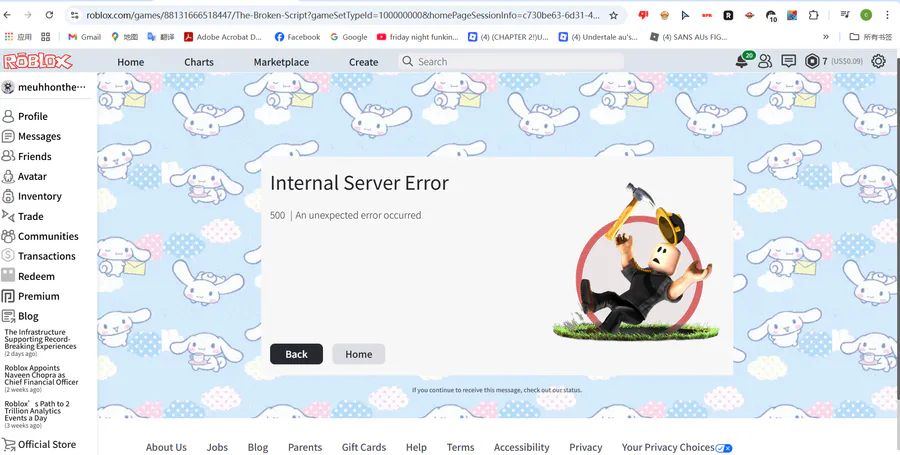Open the Charts tab
This screenshot has height=455, width=900.
(199, 62)
